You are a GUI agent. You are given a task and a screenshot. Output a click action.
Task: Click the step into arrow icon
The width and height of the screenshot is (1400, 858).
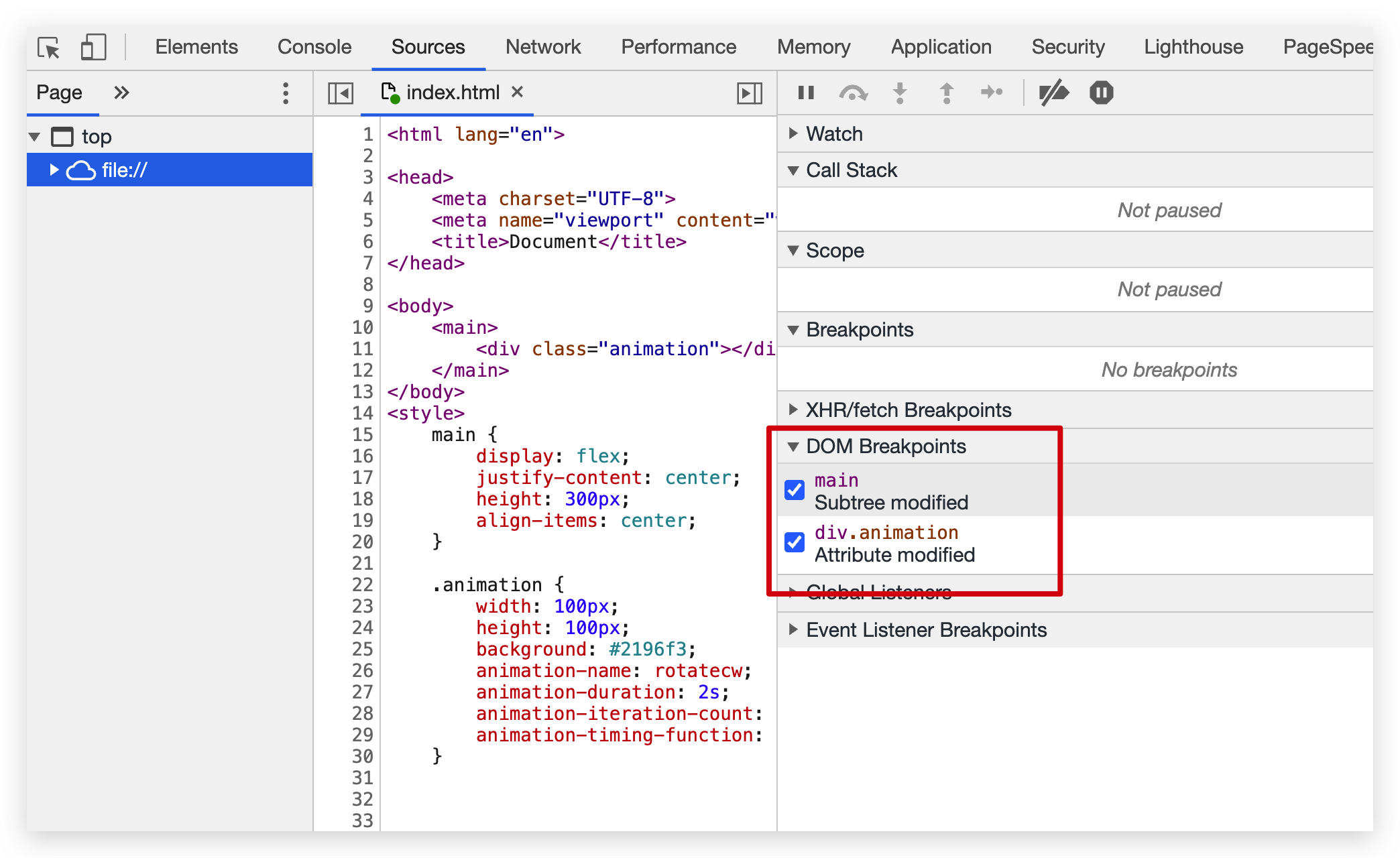[900, 93]
